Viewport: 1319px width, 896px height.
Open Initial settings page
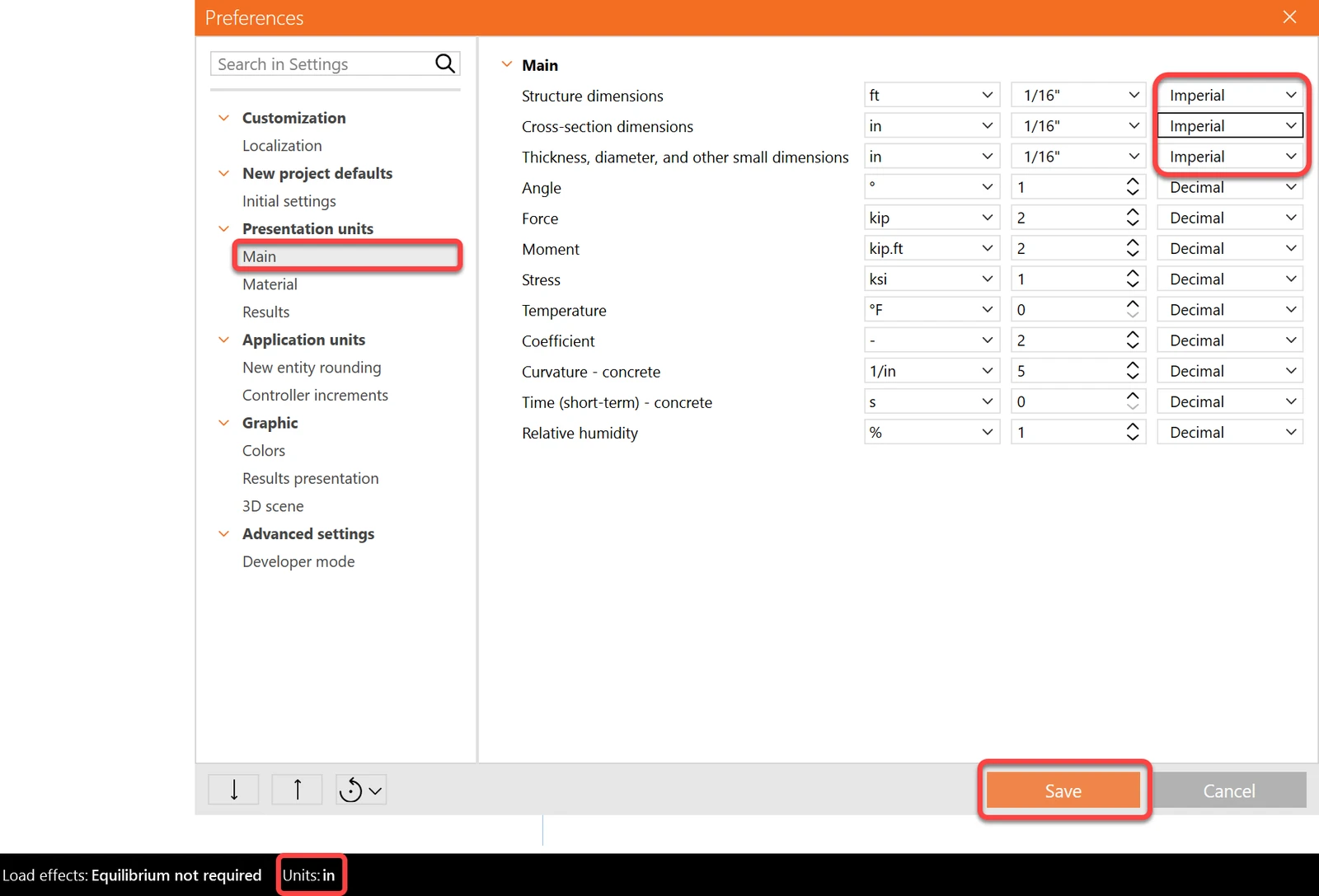(289, 201)
